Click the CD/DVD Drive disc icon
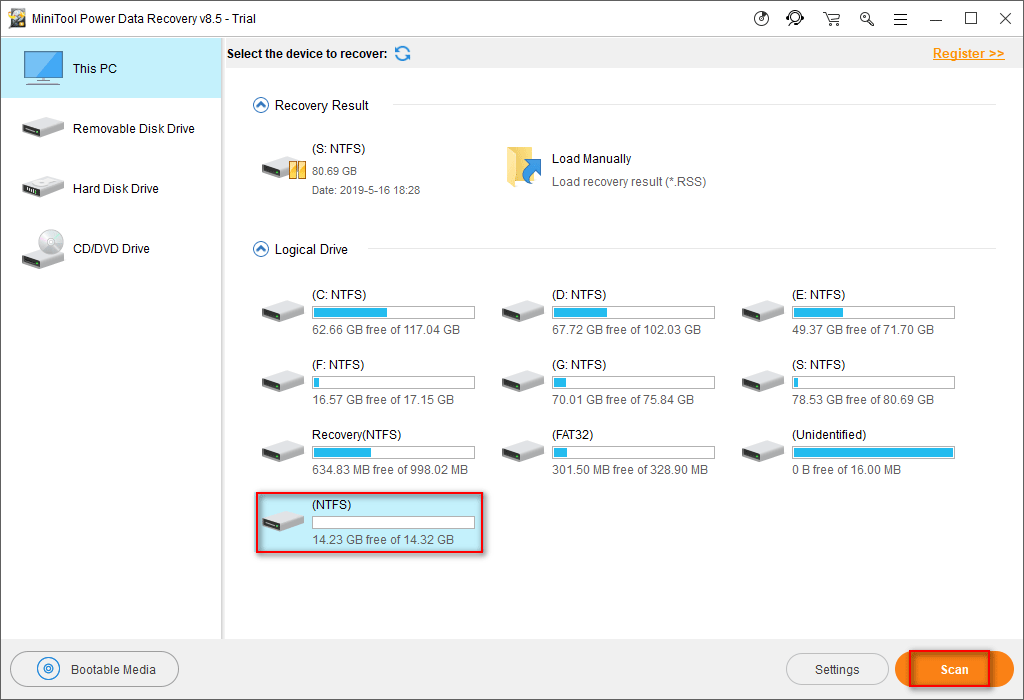The image size is (1024, 700). pyautogui.click(x=43, y=249)
